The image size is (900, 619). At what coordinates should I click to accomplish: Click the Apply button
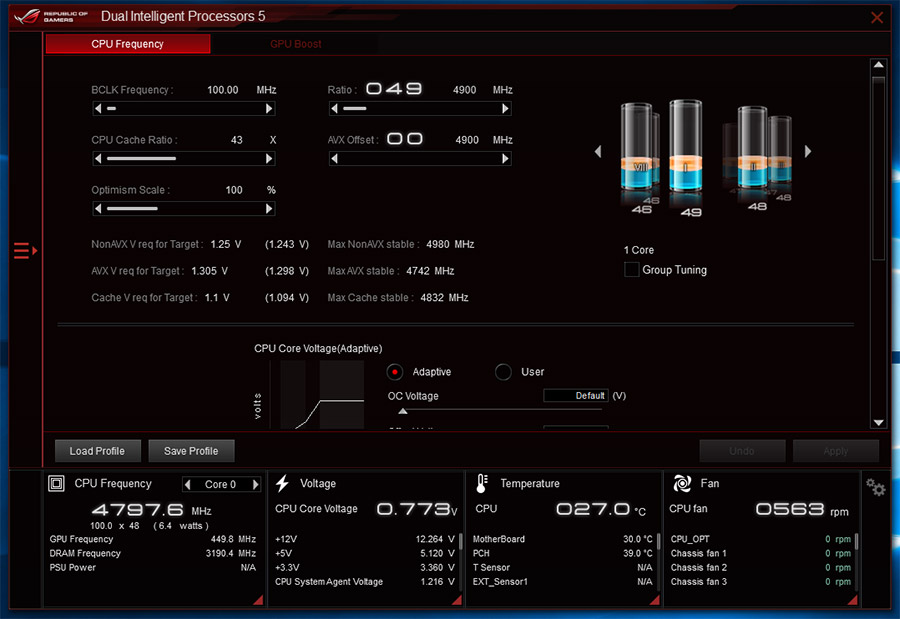pos(836,451)
